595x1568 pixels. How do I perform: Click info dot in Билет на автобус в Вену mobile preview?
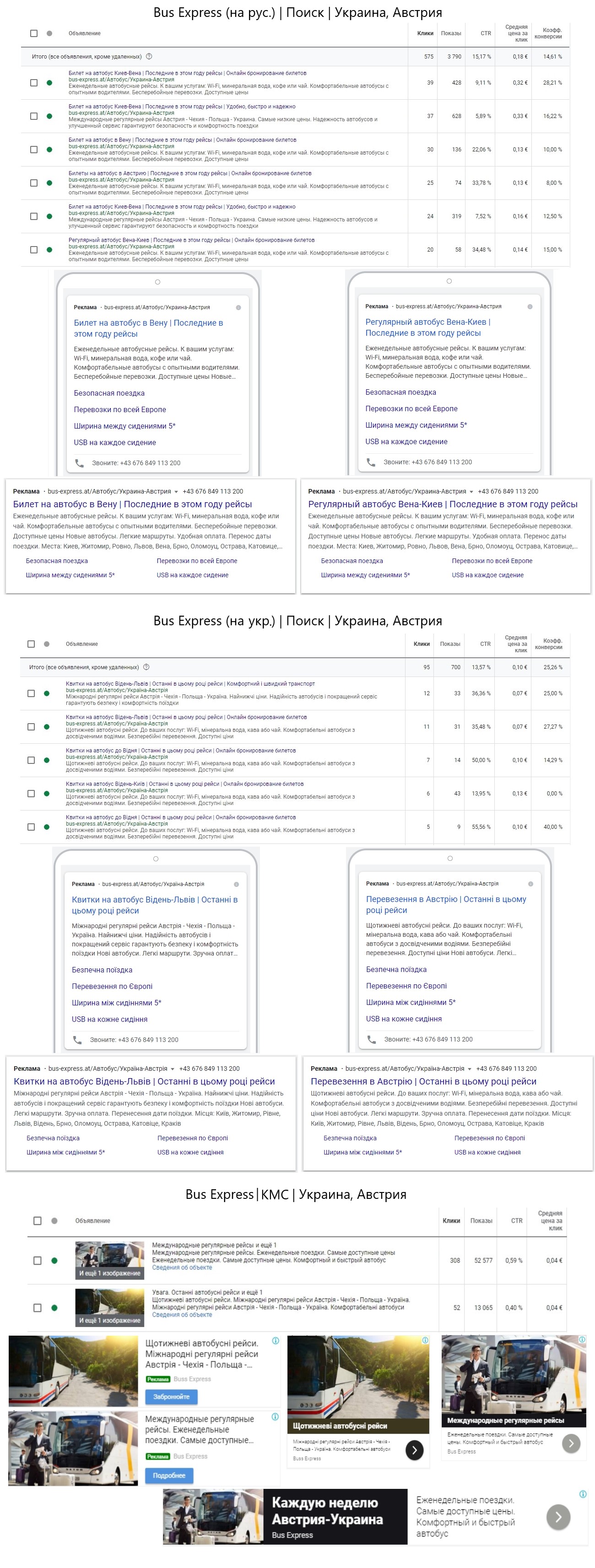(x=238, y=307)
